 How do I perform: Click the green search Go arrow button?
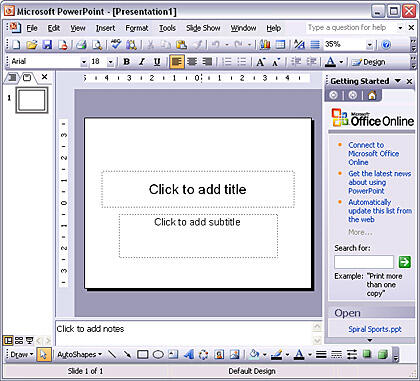(405, 262)
